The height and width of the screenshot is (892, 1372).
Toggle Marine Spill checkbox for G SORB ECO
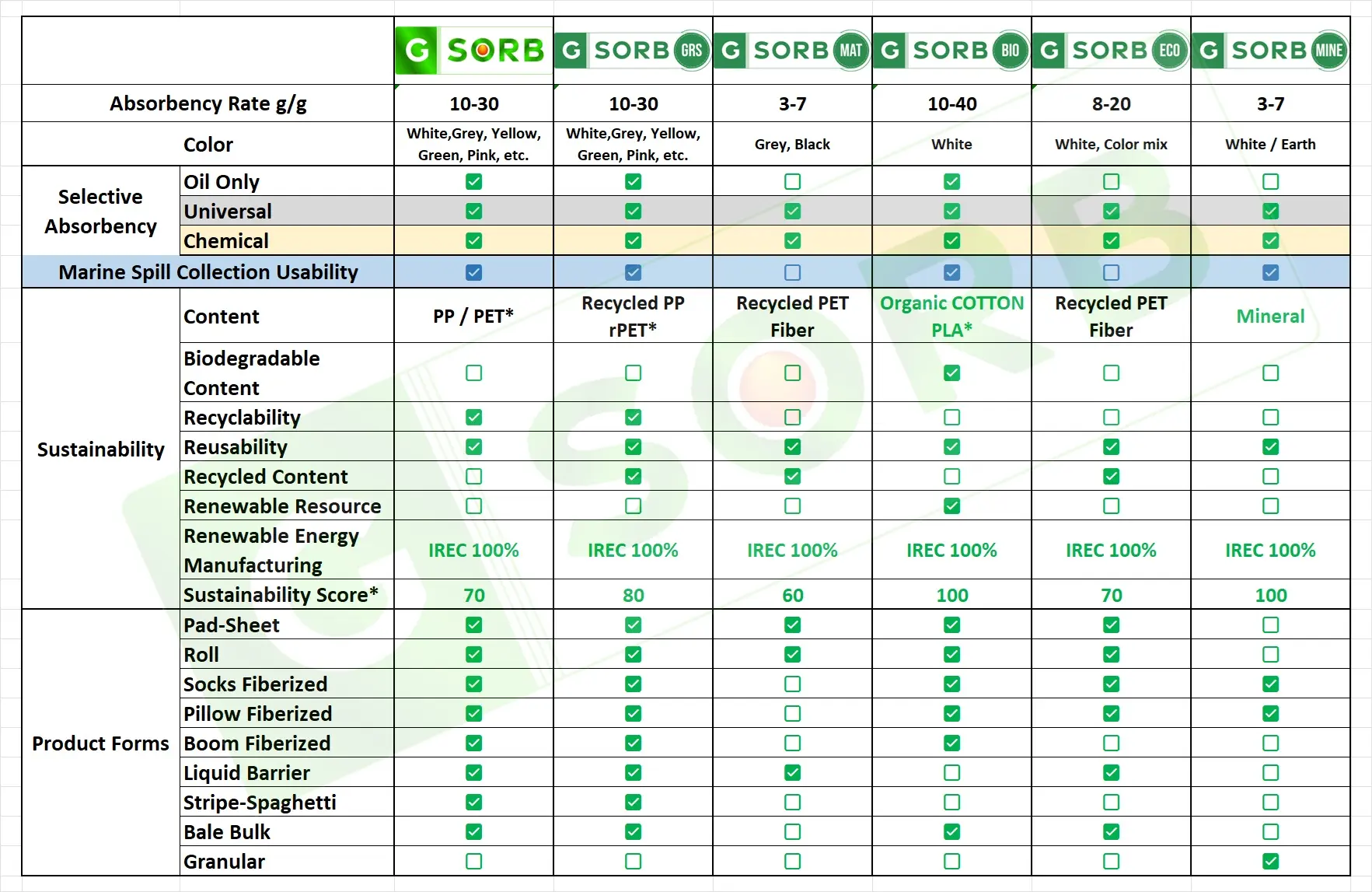point(1111,273)
